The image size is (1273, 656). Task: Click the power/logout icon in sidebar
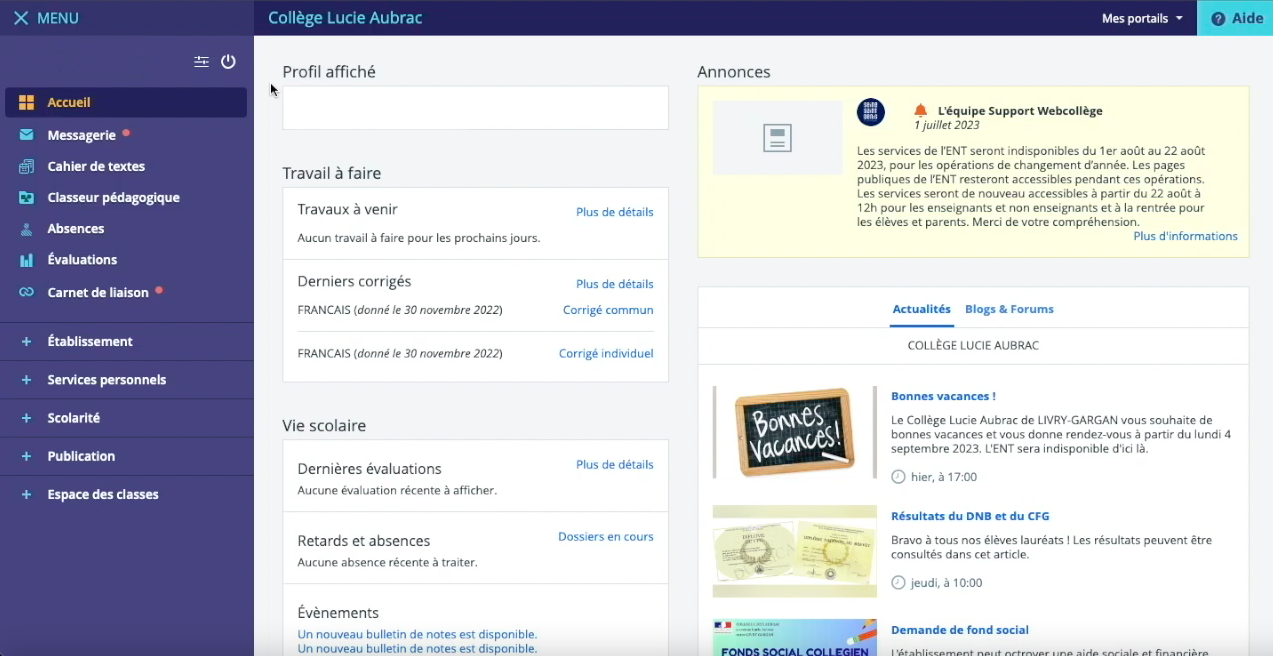point(228,61)
